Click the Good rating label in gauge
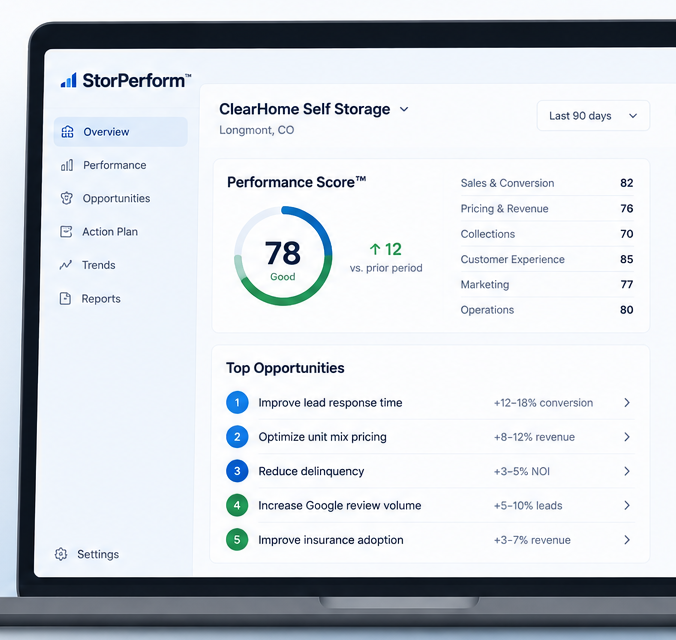 (x=283, y=277)
